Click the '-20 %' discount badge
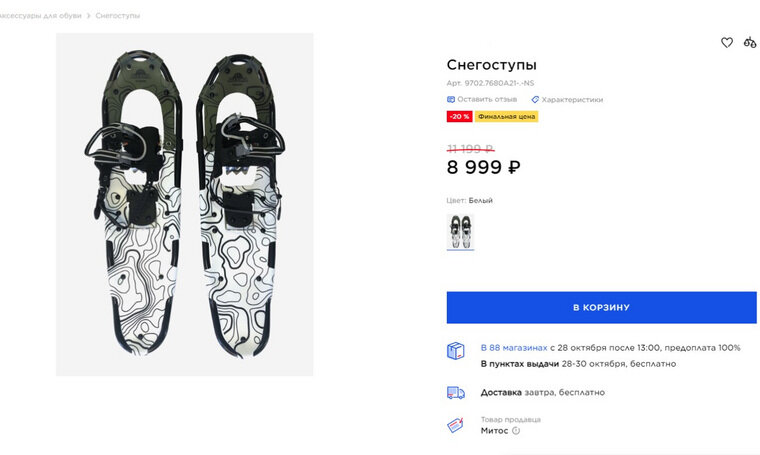 point(459,117)
